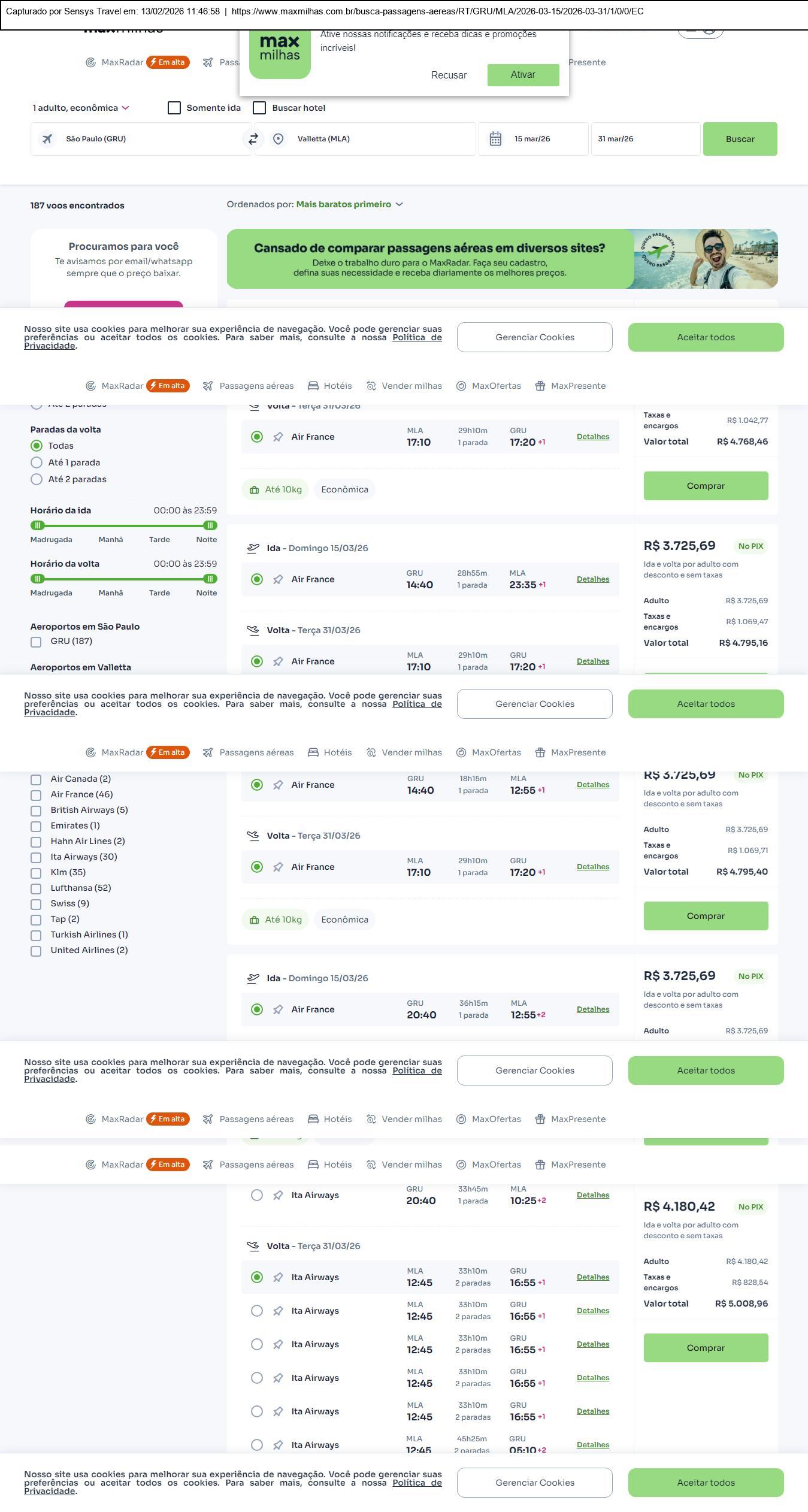Select Até 1 parada for return stops
The width and height of the screenshot is (808, 1512).
click(37, 462)
